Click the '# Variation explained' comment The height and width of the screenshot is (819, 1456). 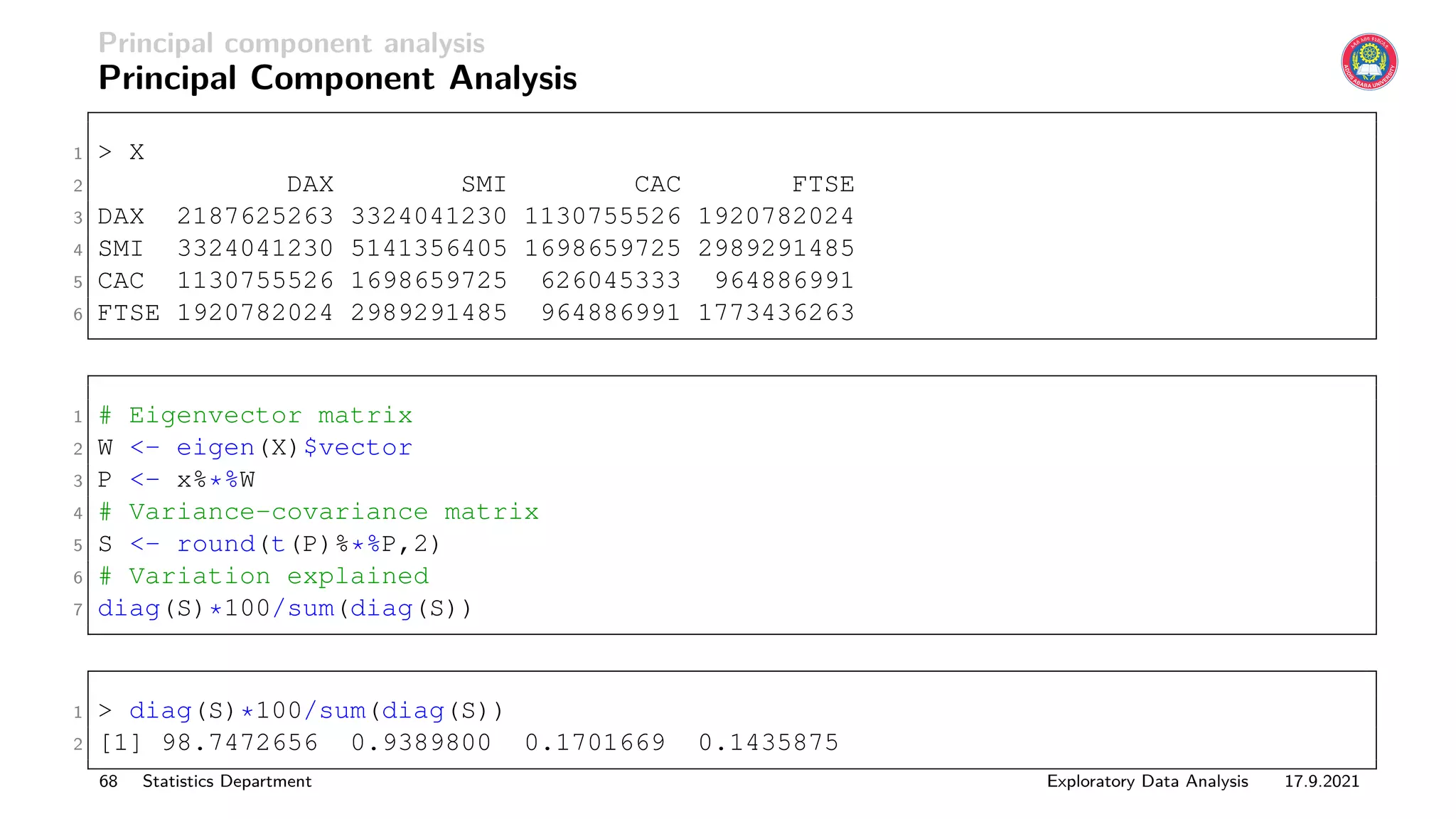(264, 577)
